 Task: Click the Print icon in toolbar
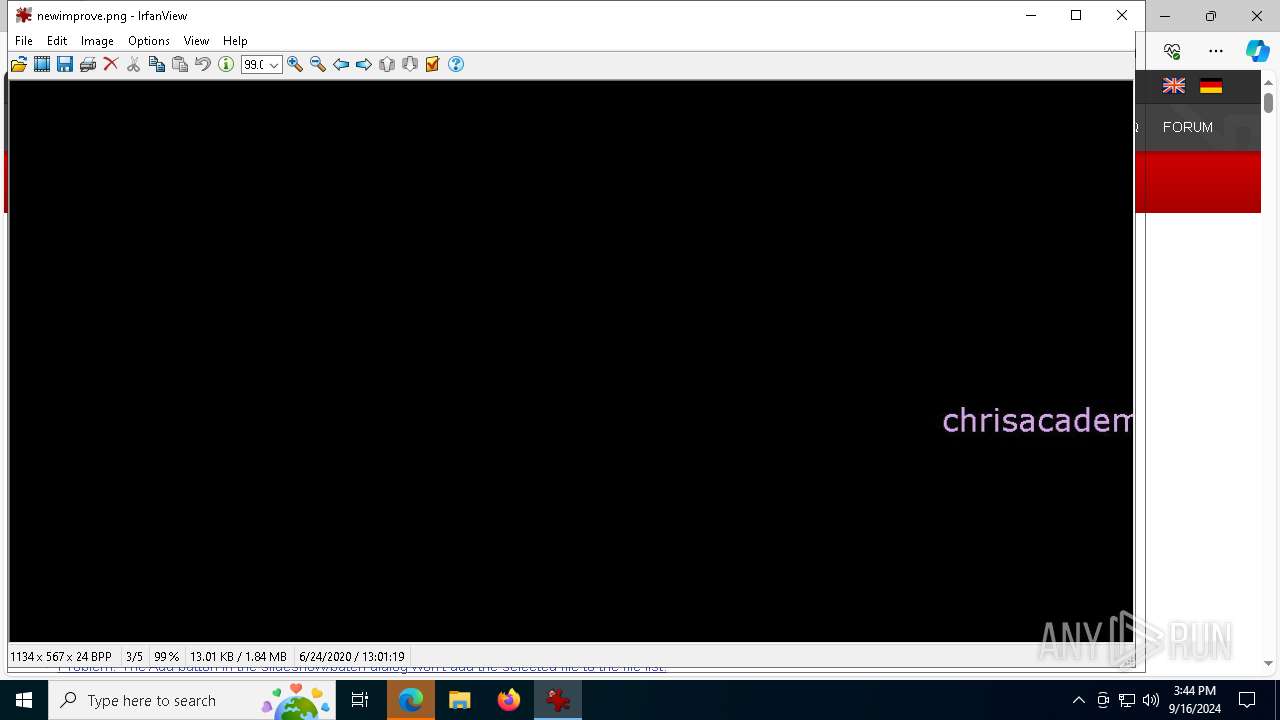click(x=88, y=64)
